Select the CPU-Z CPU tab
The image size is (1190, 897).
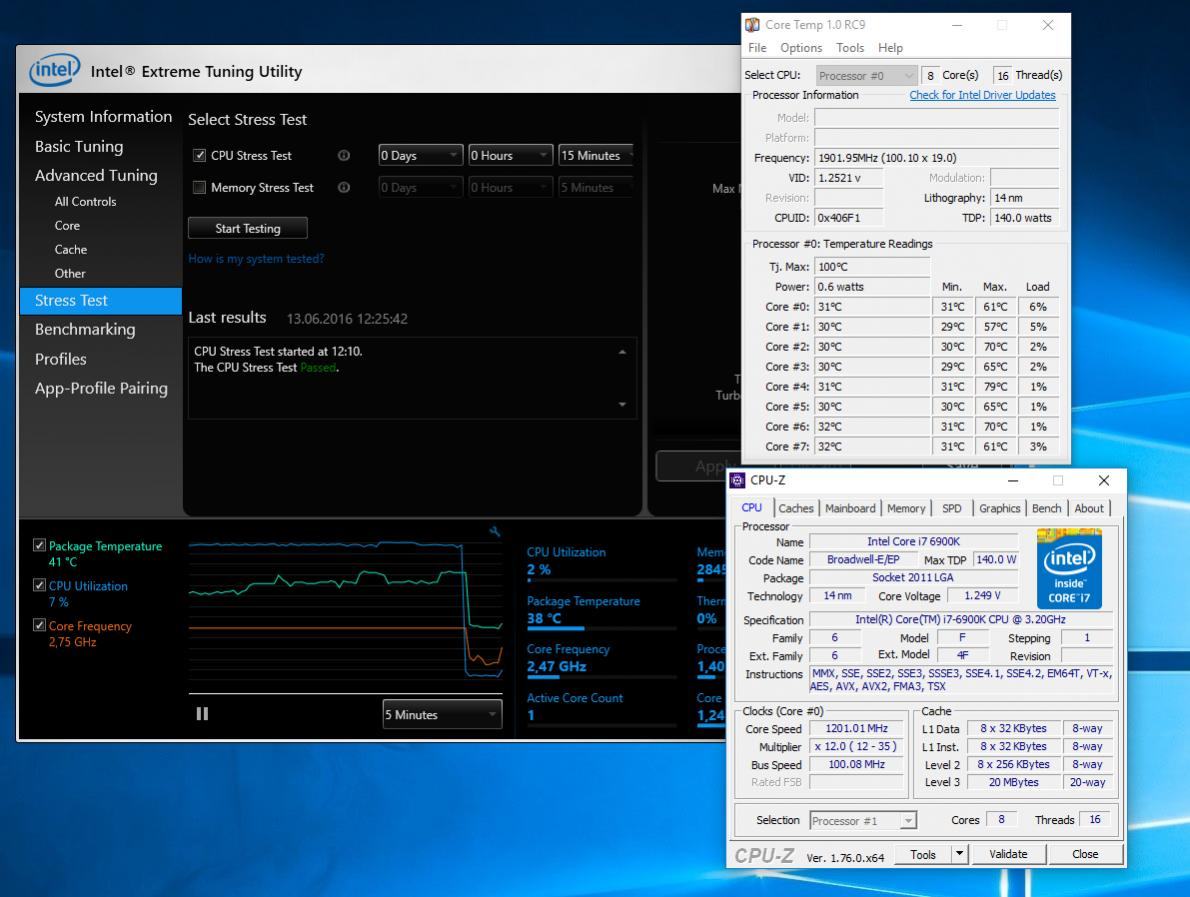click(x=751, y=508)
